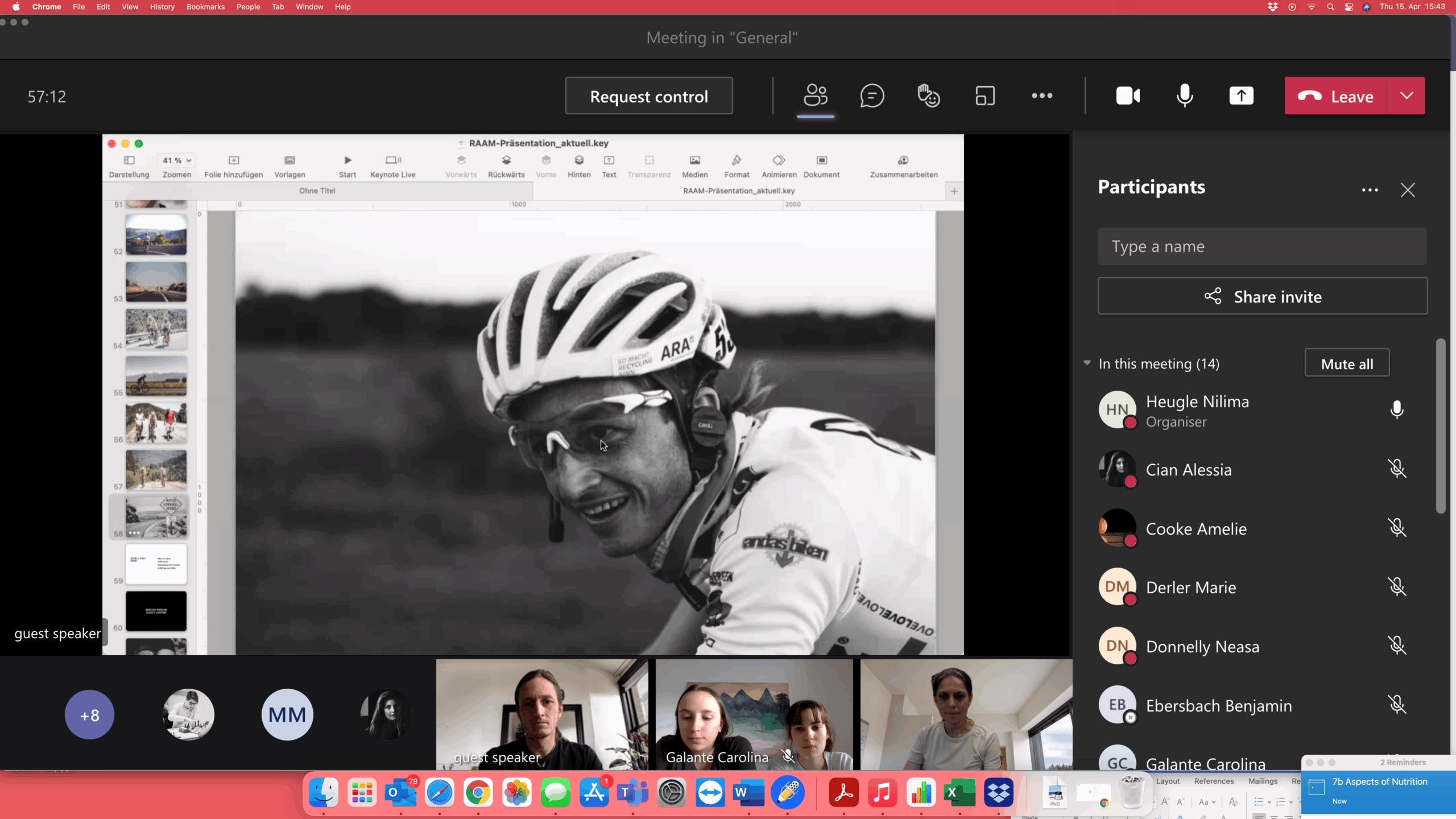Open the Leave options dropdown arrow
1456x819 pixels.
[1407, 96]
